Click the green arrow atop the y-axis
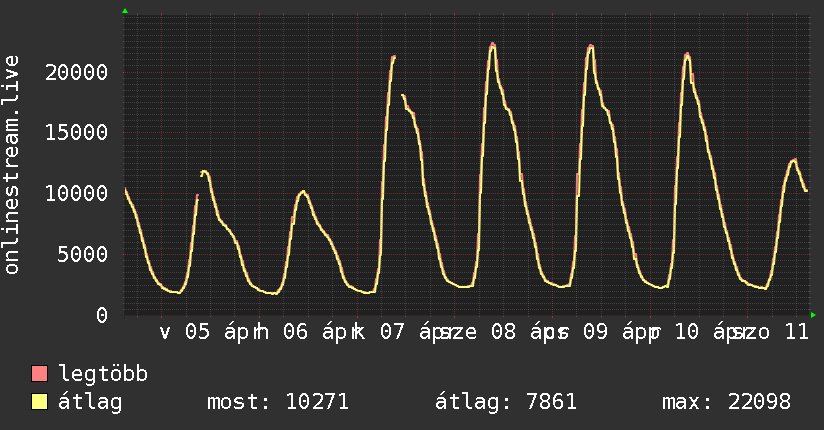The height and width of the screenshot is (430, 824). coord(124,11)
